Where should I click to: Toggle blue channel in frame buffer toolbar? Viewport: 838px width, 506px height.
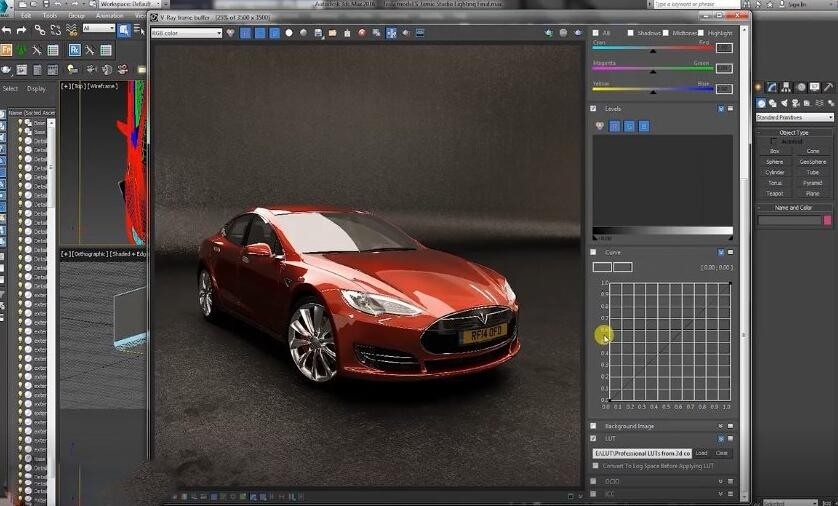pyautogui.click(x=274, y=33)
